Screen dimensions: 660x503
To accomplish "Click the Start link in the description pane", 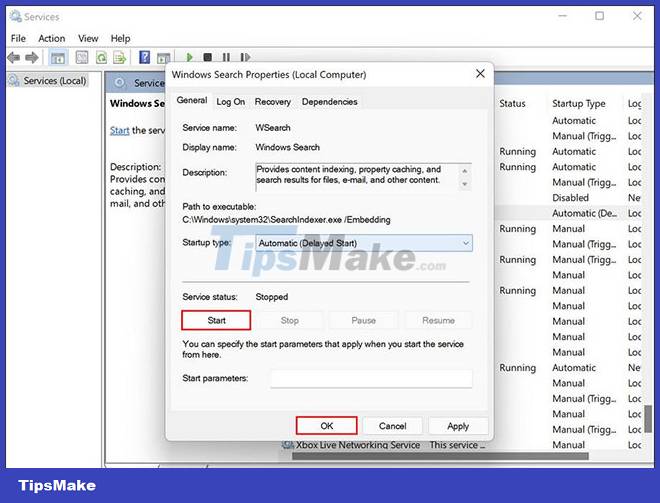I will coord(120,130).
